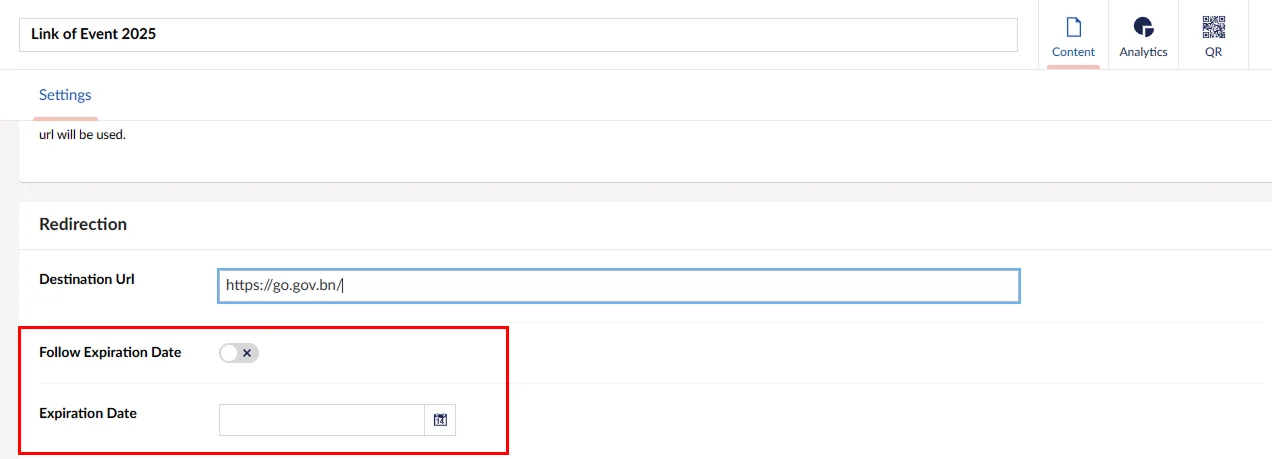The height and width of the screenshot is (459, 1272).
Task: Toggle the Follow Expiration Date switch
Action: (239, 353)
